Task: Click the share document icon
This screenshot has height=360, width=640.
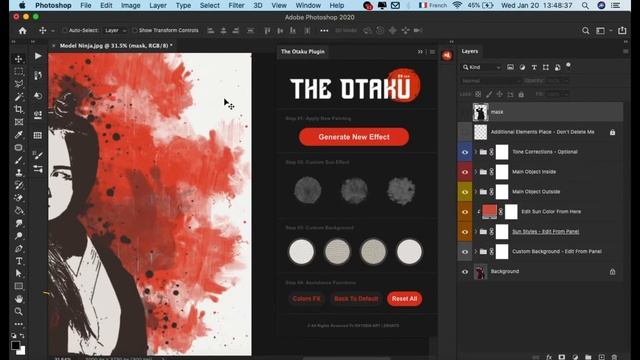Action: (x=622, y=31)
